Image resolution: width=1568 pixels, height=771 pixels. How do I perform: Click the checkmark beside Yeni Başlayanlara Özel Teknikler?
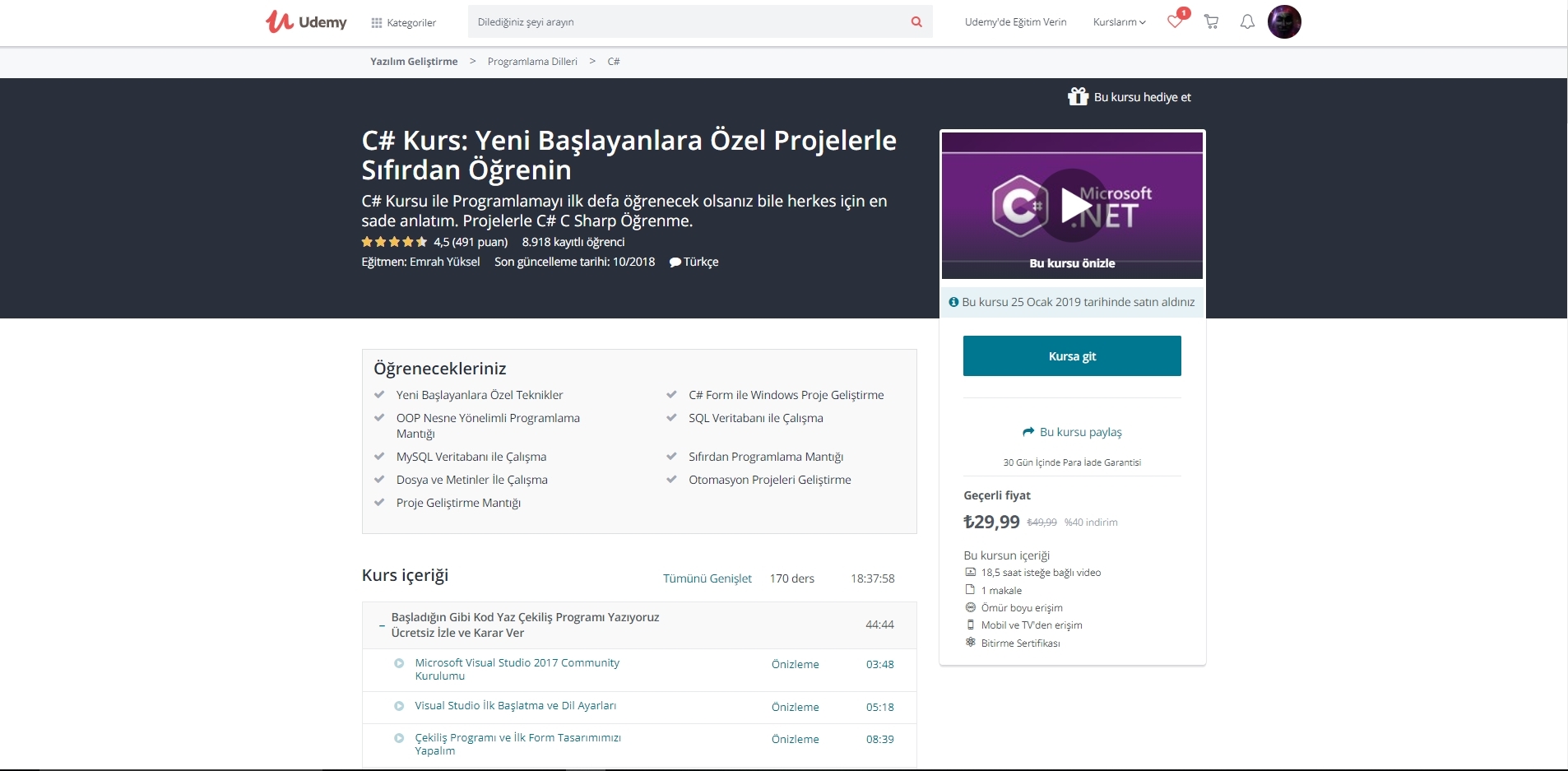pyautogui.click(x=379, y=395)
